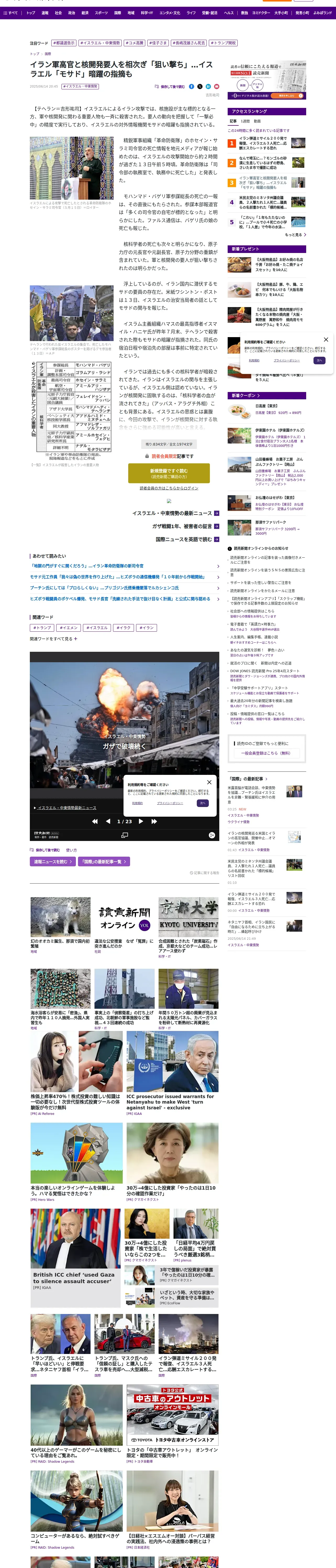Open the first あわせて読みたい article via its chevron

[218, 566]
